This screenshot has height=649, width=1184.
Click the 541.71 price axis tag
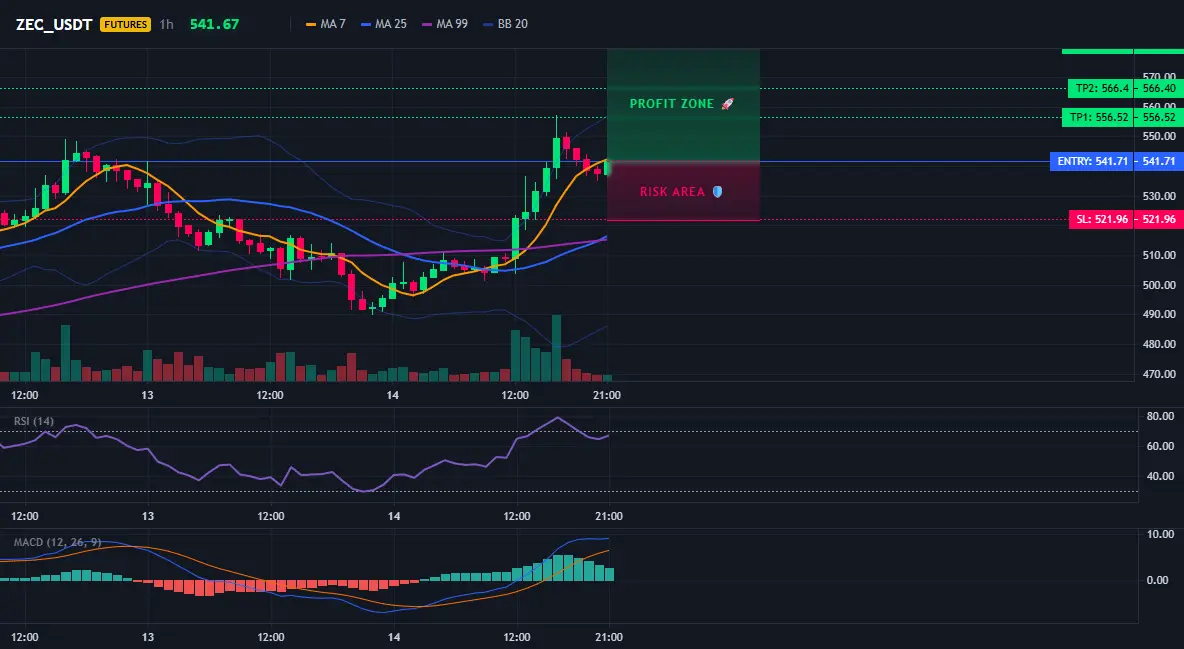(x=1159, y=162)
